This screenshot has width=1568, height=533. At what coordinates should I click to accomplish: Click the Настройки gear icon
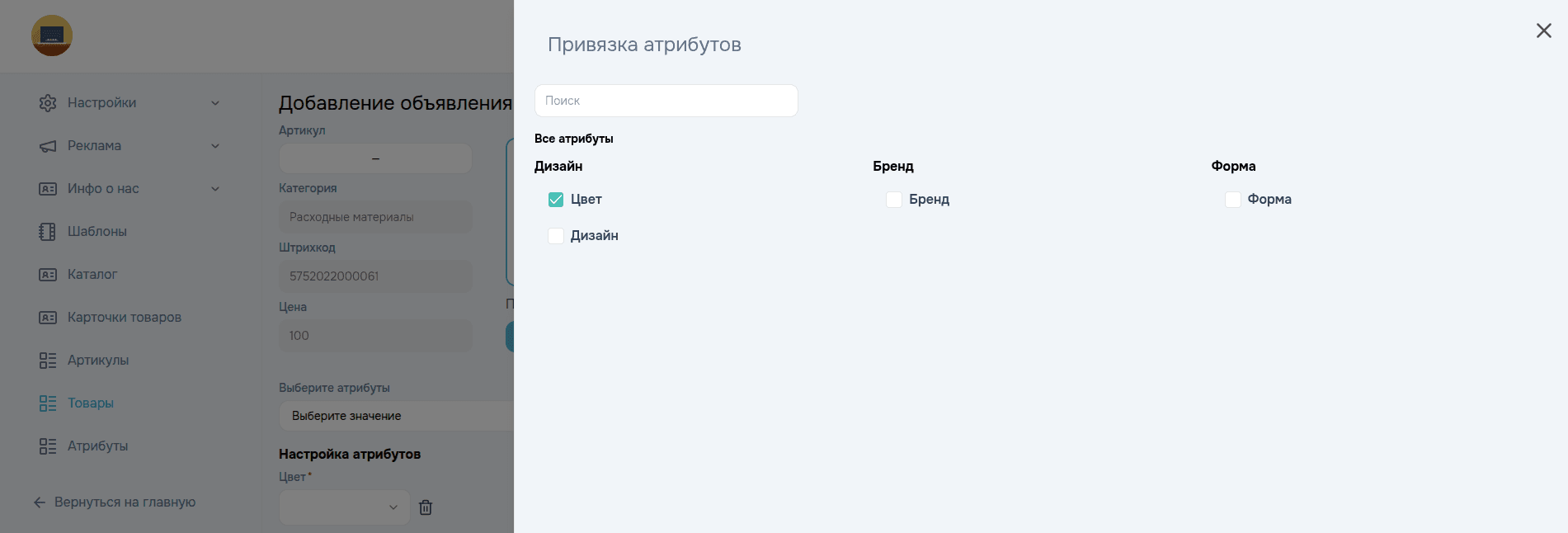click(47, 102)
